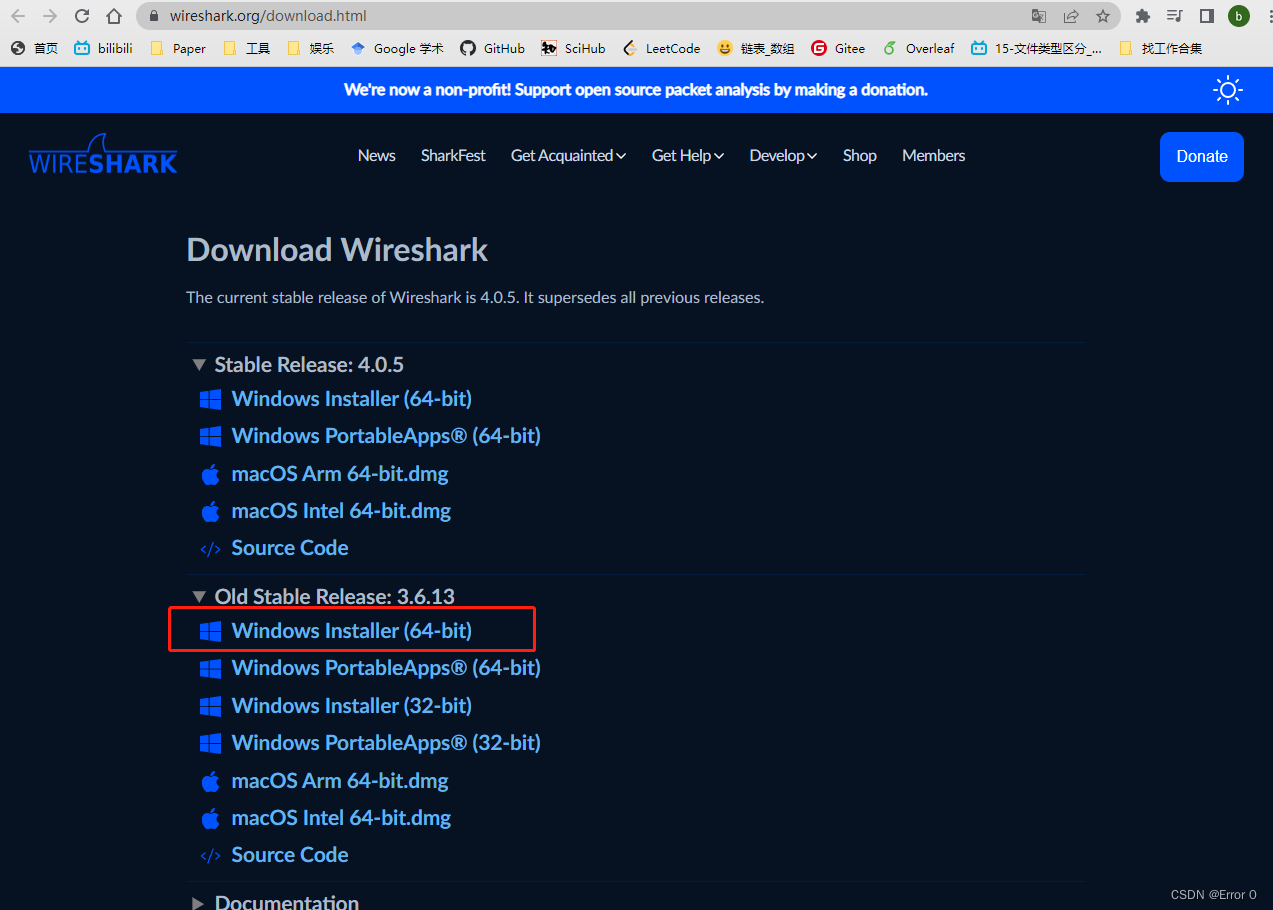Click the browser profile avatar icon
Screen dimensions: 1273x910
1238,16
